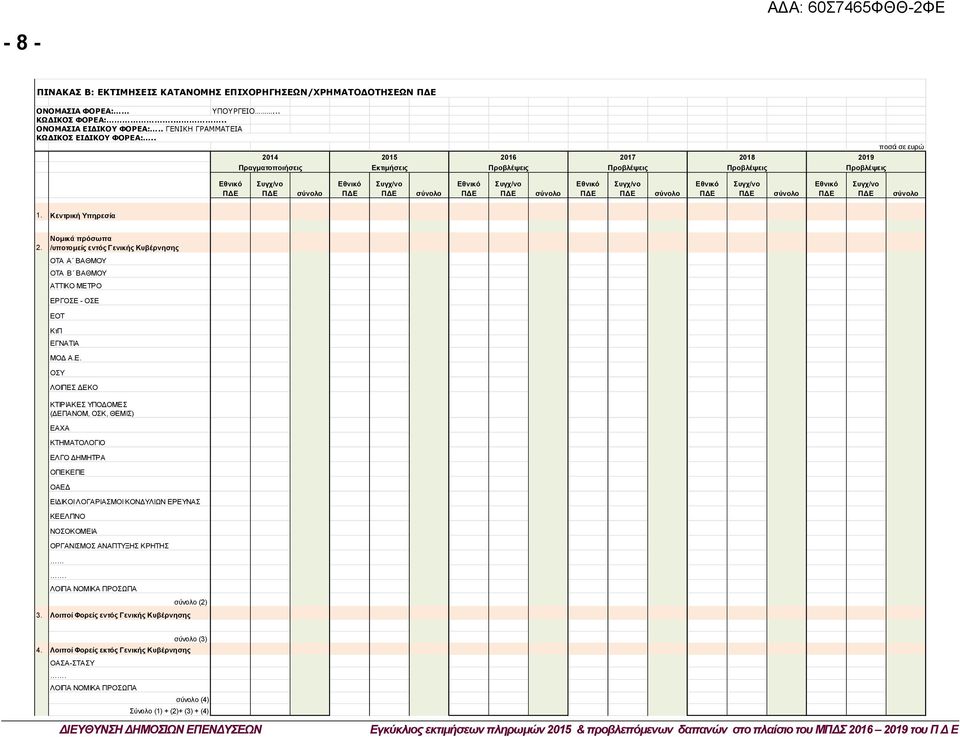Select the 'ΟΣΥ' row label
This screenshot has width=960, height=737.
point(58,373)
